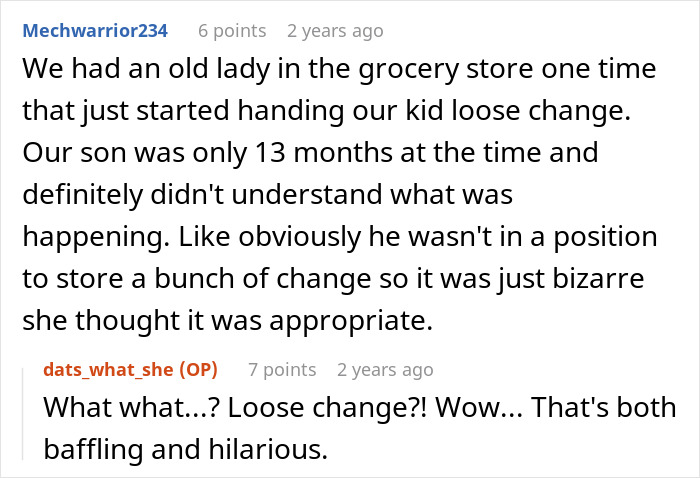Click the word "appropriate" ending the comment

tap(351, 321)
